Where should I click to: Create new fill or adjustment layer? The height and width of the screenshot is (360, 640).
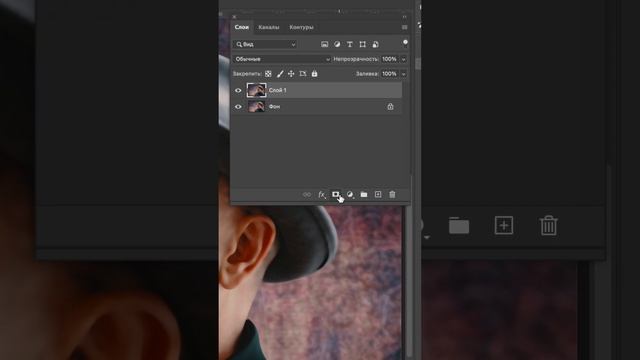pos(350,195)
